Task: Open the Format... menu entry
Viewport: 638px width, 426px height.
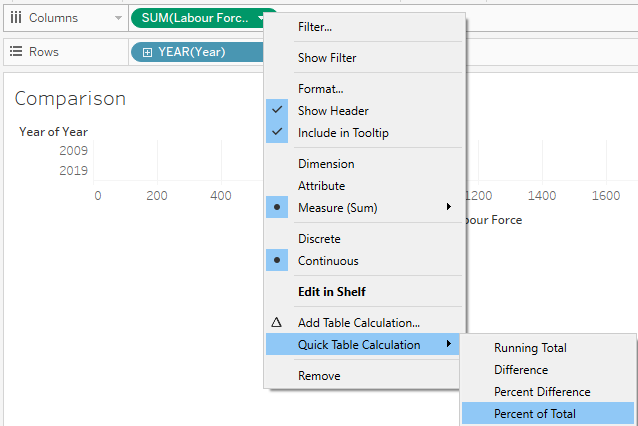Action: 320,89
